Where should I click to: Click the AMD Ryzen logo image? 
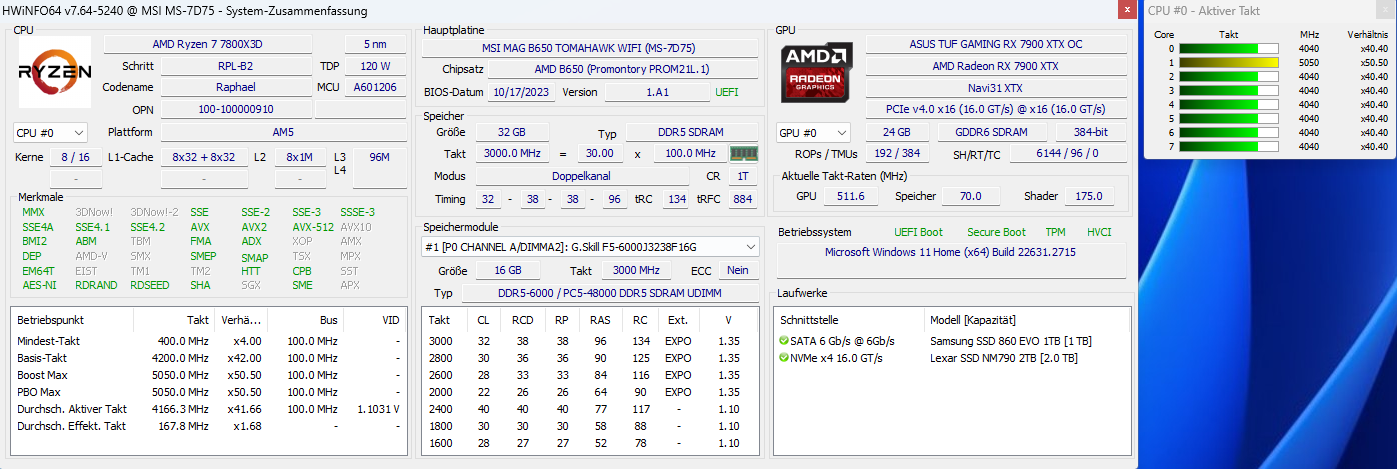pos(55,73)
